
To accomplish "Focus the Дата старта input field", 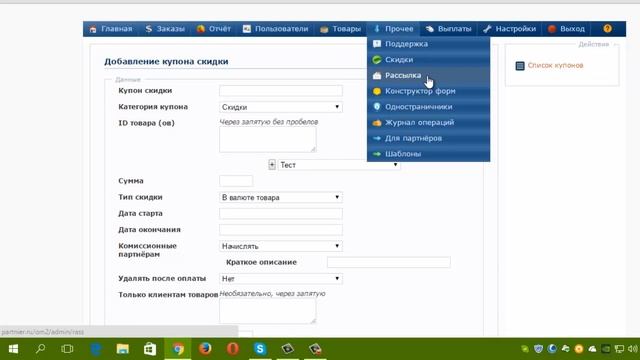I will pos(281,213).
